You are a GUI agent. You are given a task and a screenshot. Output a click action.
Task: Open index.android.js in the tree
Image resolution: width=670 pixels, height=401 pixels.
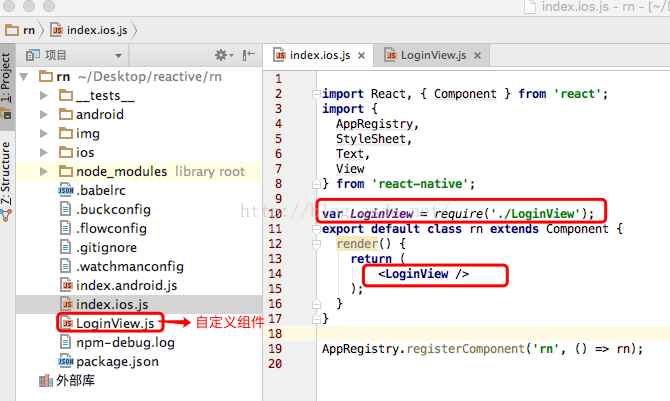[x=126, y=286]
